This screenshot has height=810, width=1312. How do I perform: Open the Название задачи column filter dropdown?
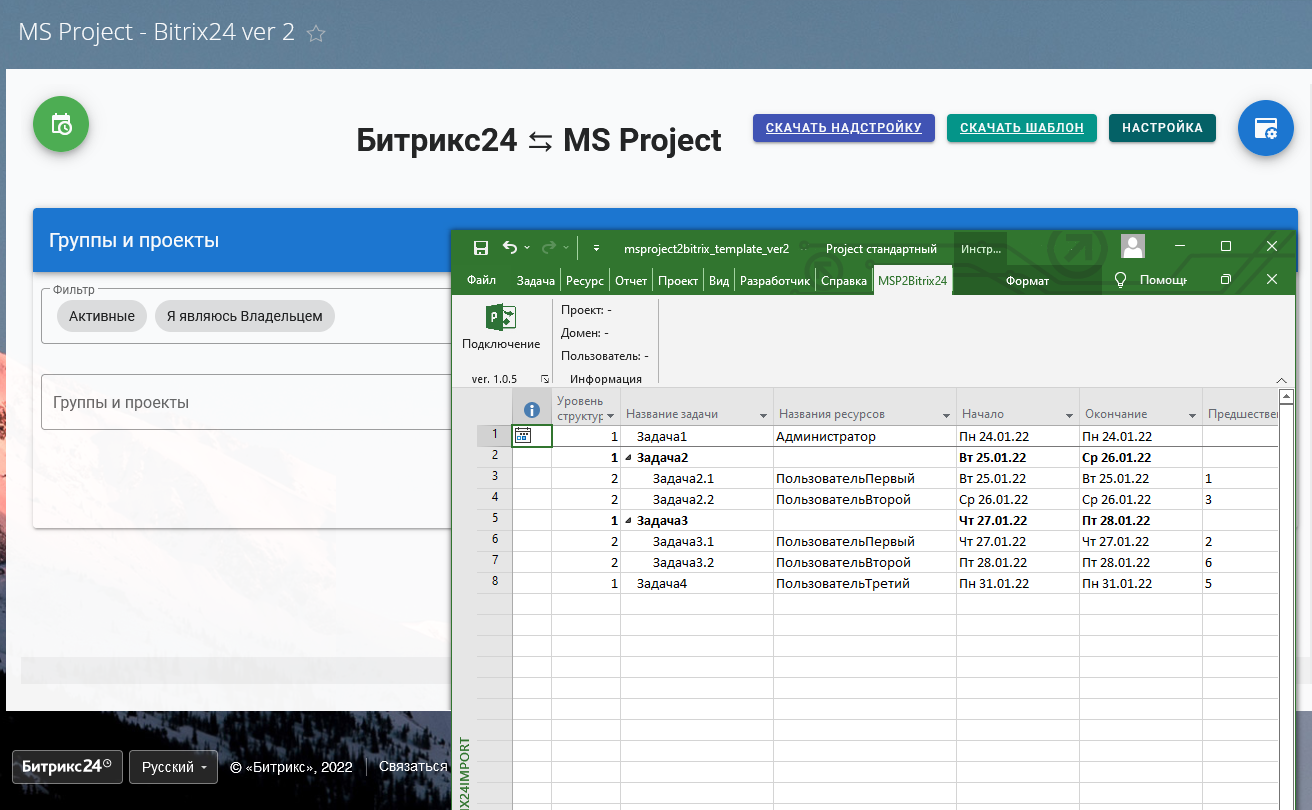click(763, 415)
